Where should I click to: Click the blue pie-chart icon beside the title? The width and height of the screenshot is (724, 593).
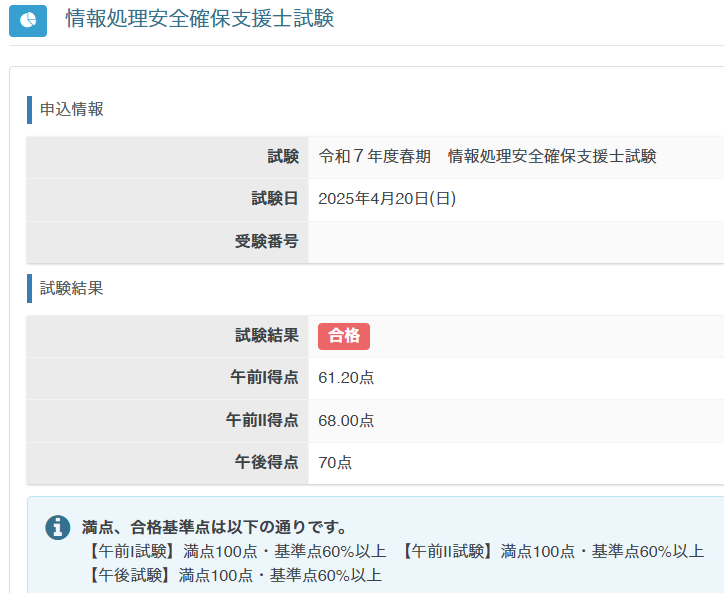[28, 21]
